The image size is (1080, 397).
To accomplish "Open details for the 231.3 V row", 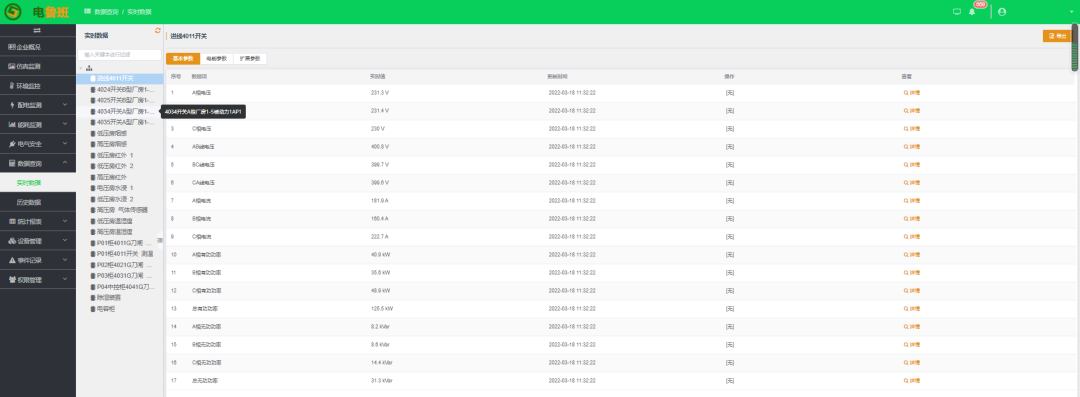I will point(911,92).
